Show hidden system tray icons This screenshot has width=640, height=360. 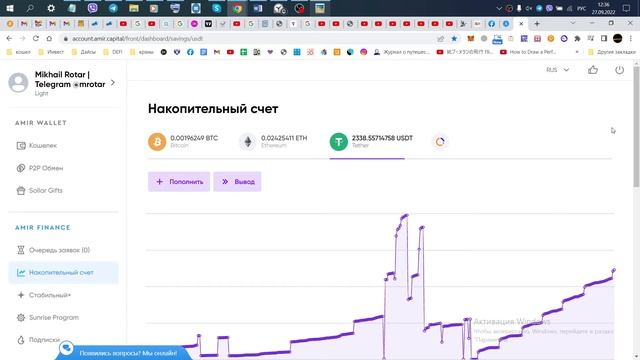tap(499, 8)
